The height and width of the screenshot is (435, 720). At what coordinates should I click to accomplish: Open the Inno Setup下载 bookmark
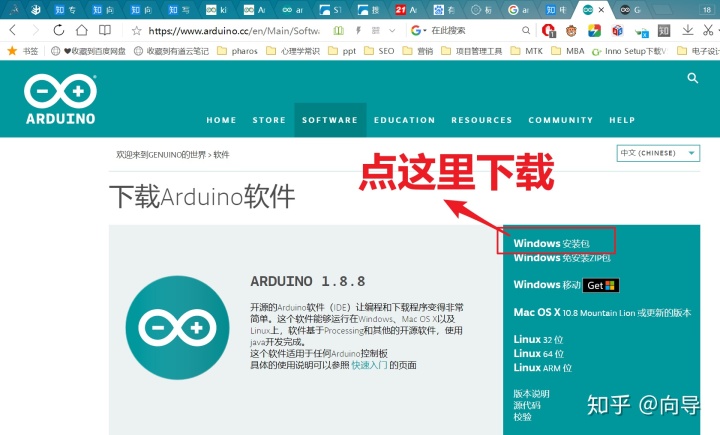pos(630,51)
